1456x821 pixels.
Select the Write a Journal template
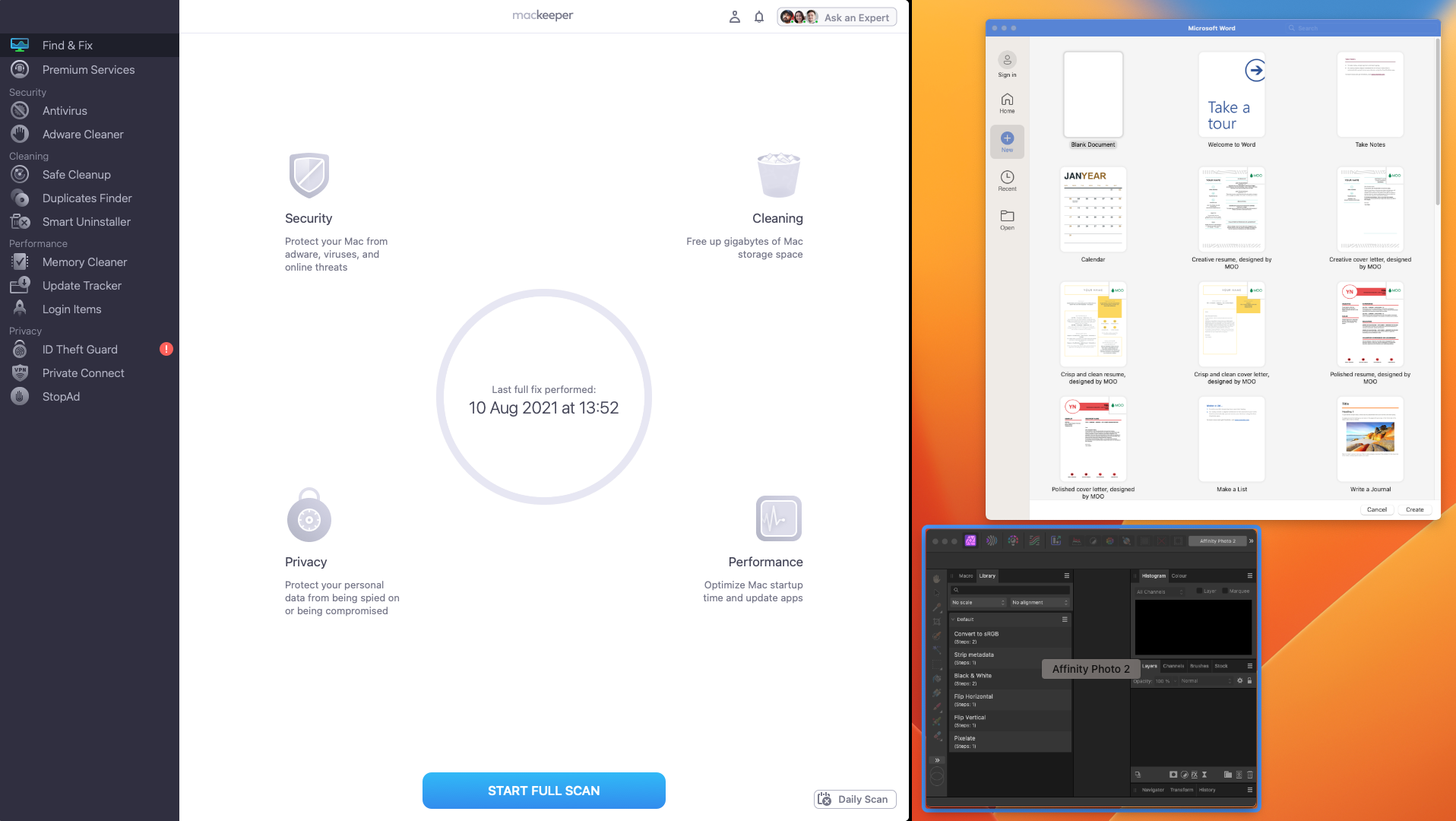(x=1369, y=439)
